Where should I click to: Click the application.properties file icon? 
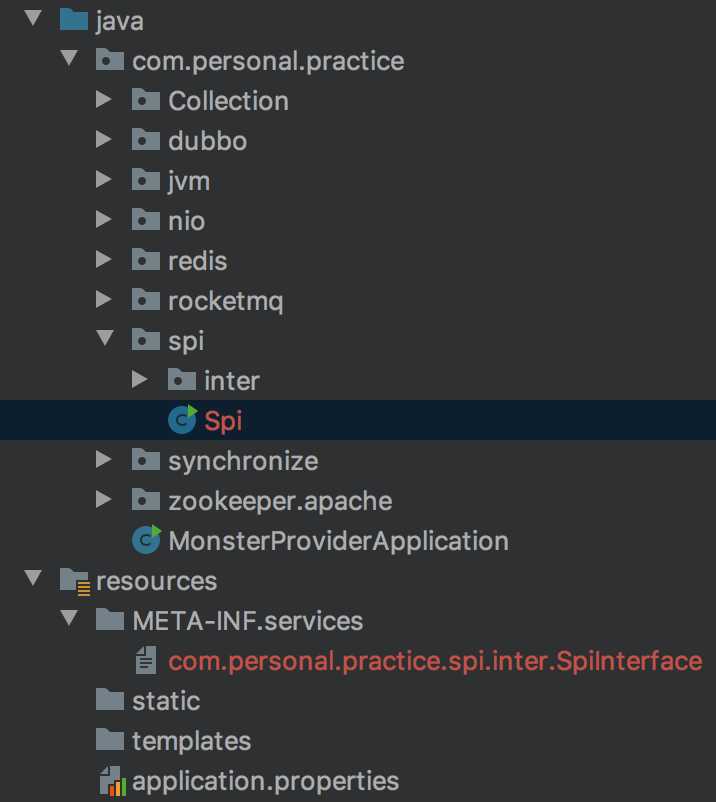(110, 780)
